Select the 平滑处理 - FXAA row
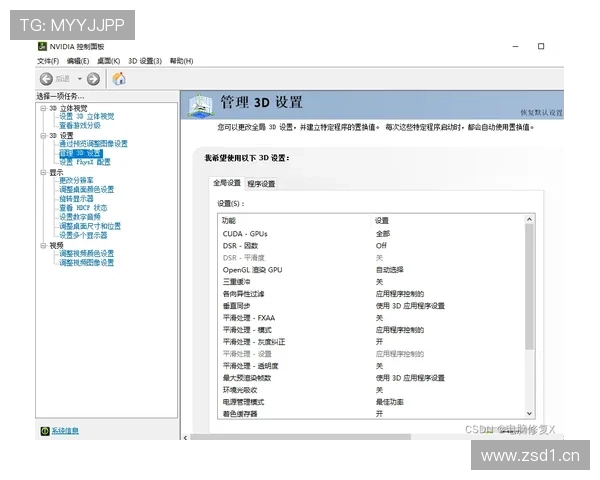Image resolution: width=600 pixels, height=480 pixels. [x=371, y=318]
